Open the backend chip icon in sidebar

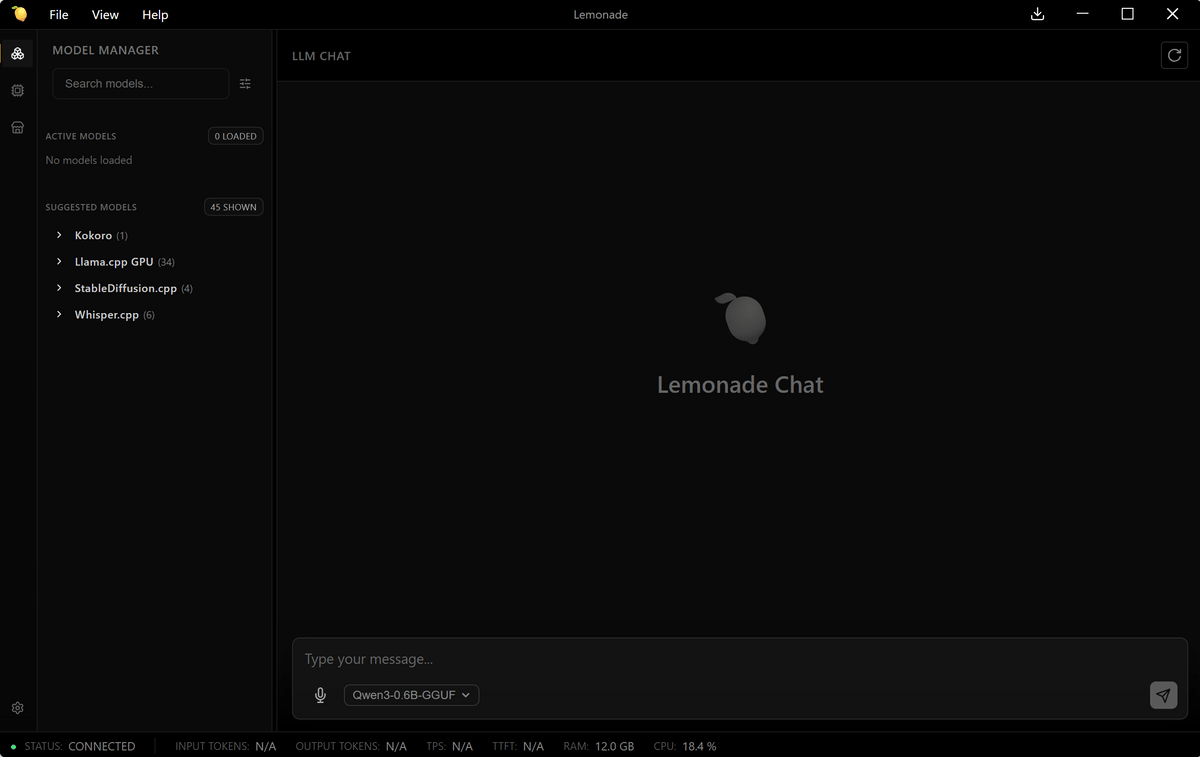pyautogui.click(x=18, y=91)
